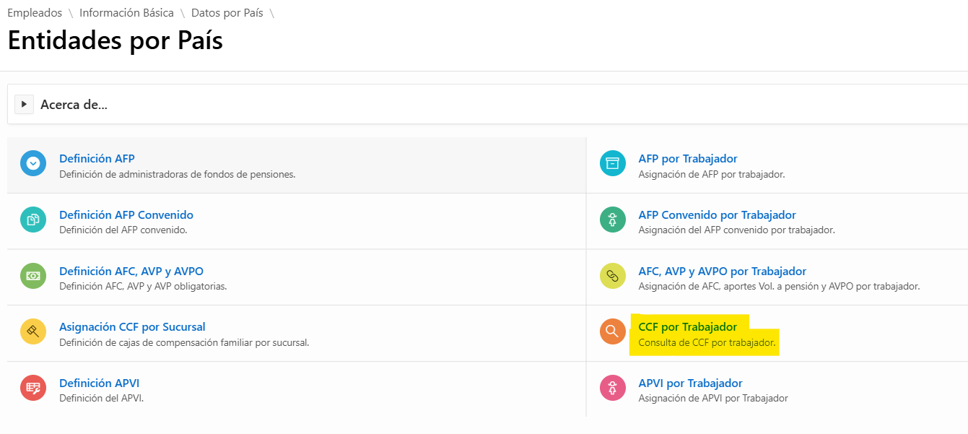Click the Entidades por País page title
Image resolution: width=968 pixels, height=434 pixels.
coord(115,41)
